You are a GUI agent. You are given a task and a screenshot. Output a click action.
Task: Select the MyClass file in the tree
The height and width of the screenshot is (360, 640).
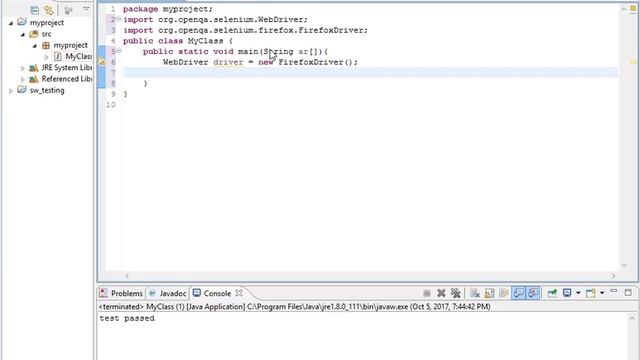(79, 56)
